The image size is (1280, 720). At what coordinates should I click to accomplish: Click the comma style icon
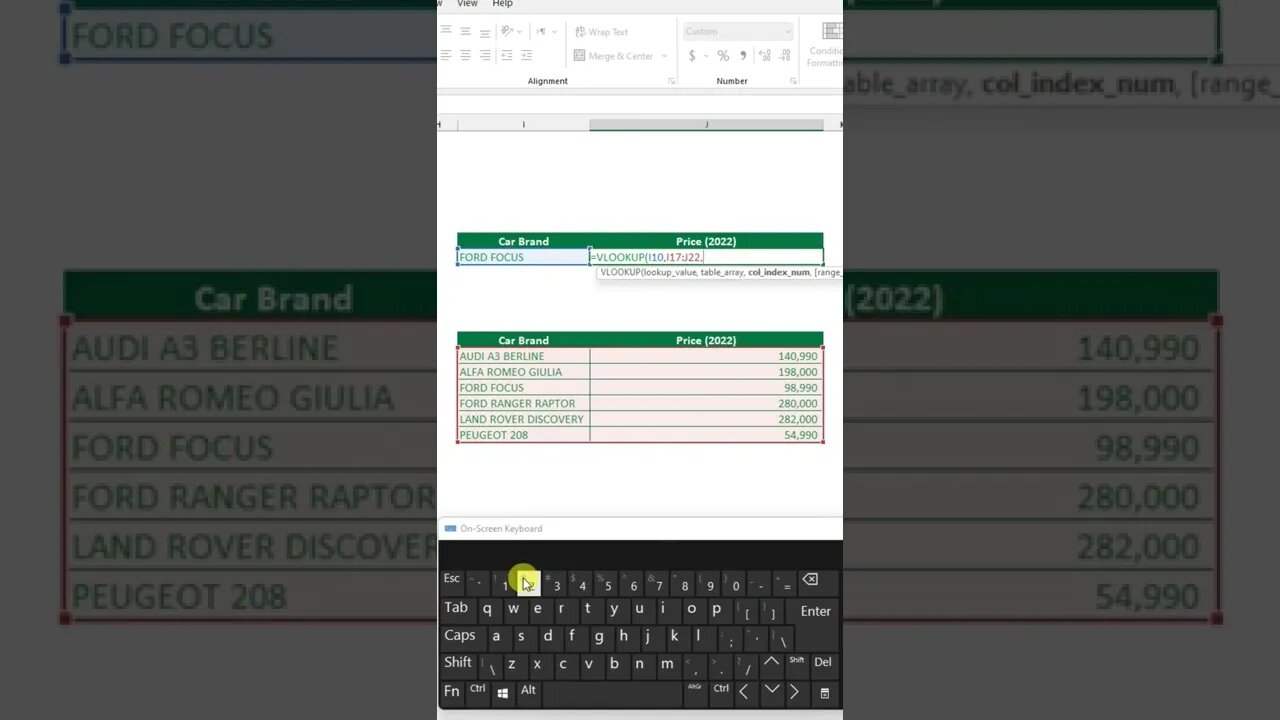[x=743, y=56]
